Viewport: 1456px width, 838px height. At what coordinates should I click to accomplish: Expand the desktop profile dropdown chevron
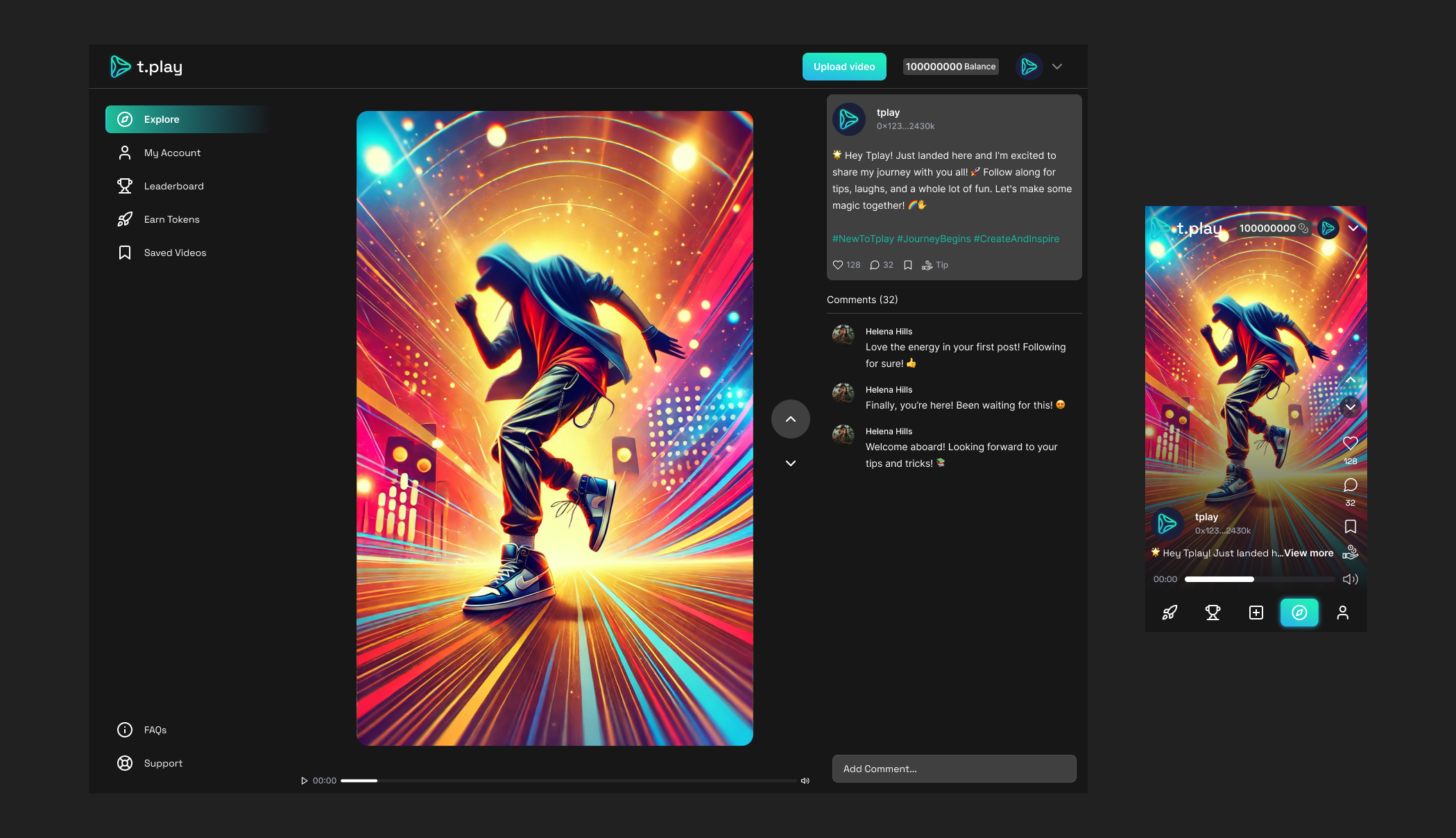point(1056,67)
